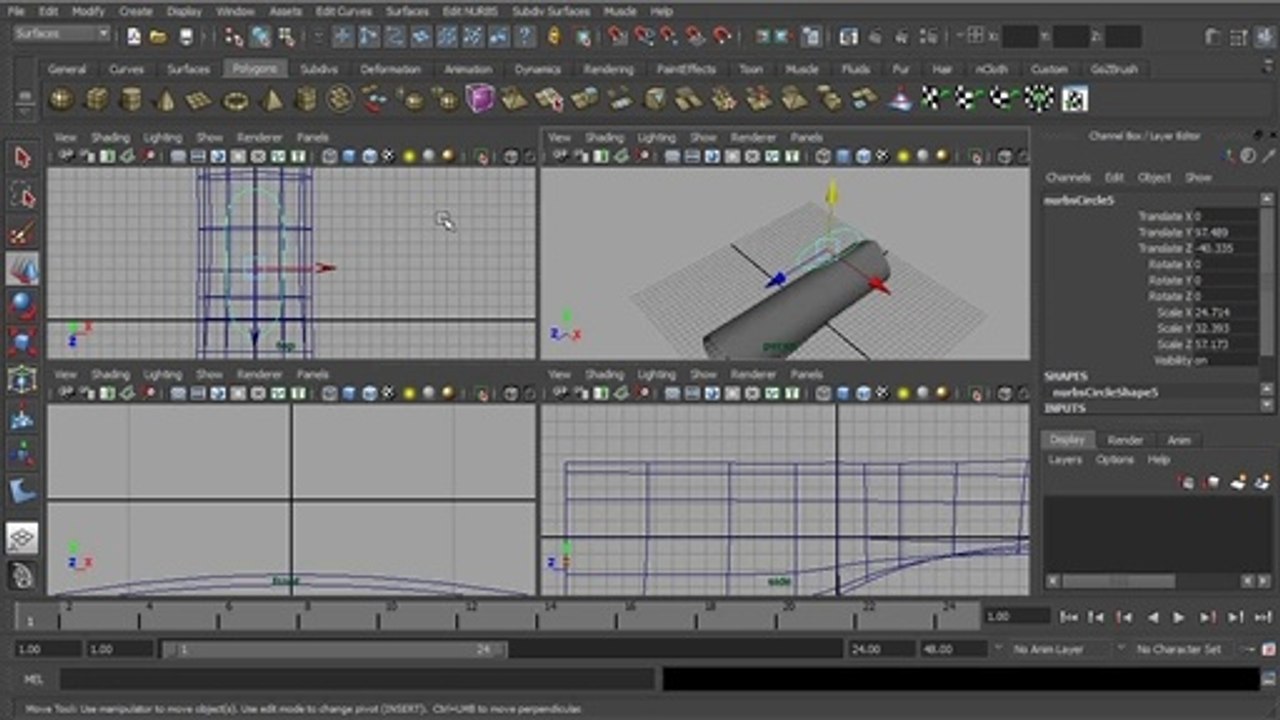Click the open scene folder icon
The image size is (1280, 720).
point(159,36)
